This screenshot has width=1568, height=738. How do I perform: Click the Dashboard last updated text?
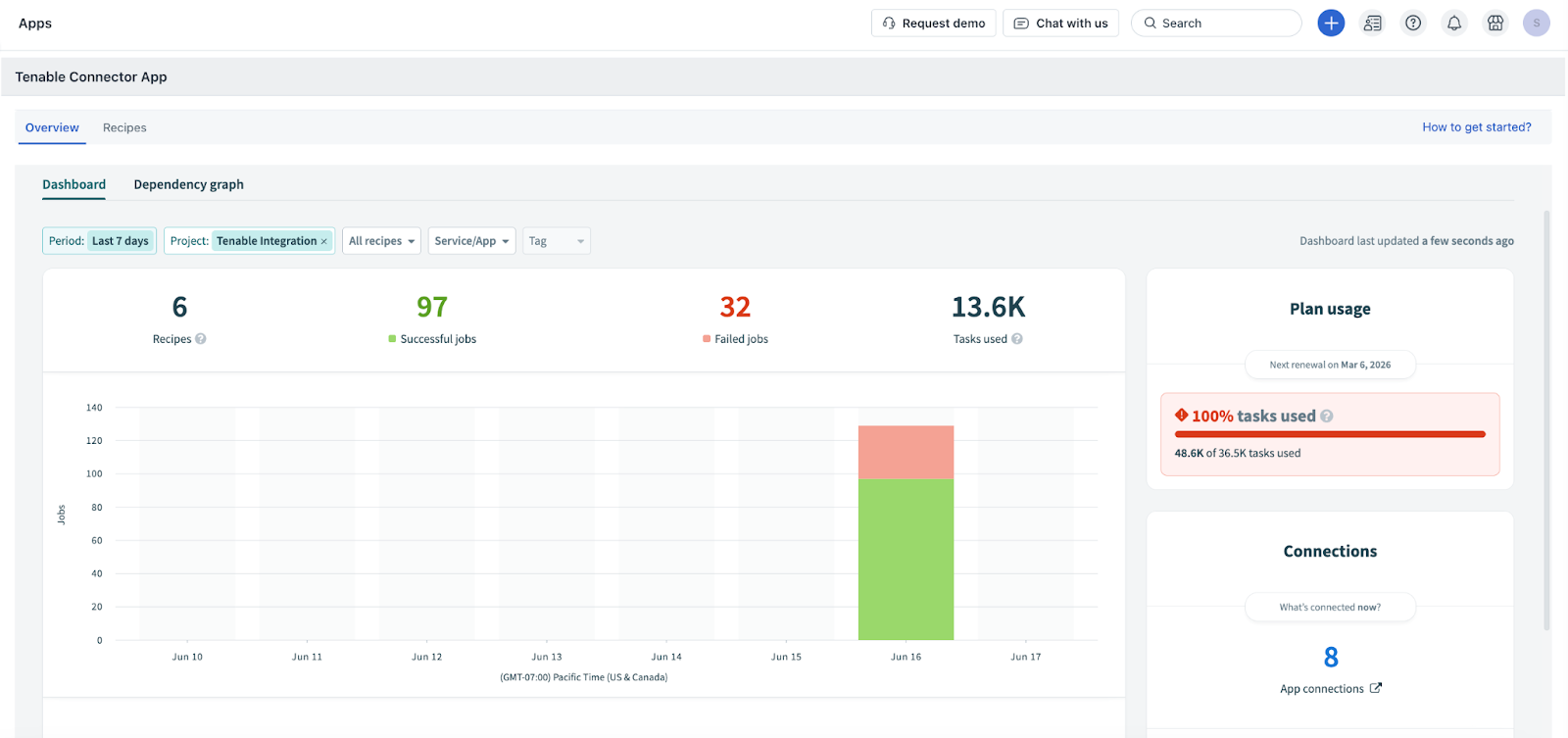coord(1406,241)
